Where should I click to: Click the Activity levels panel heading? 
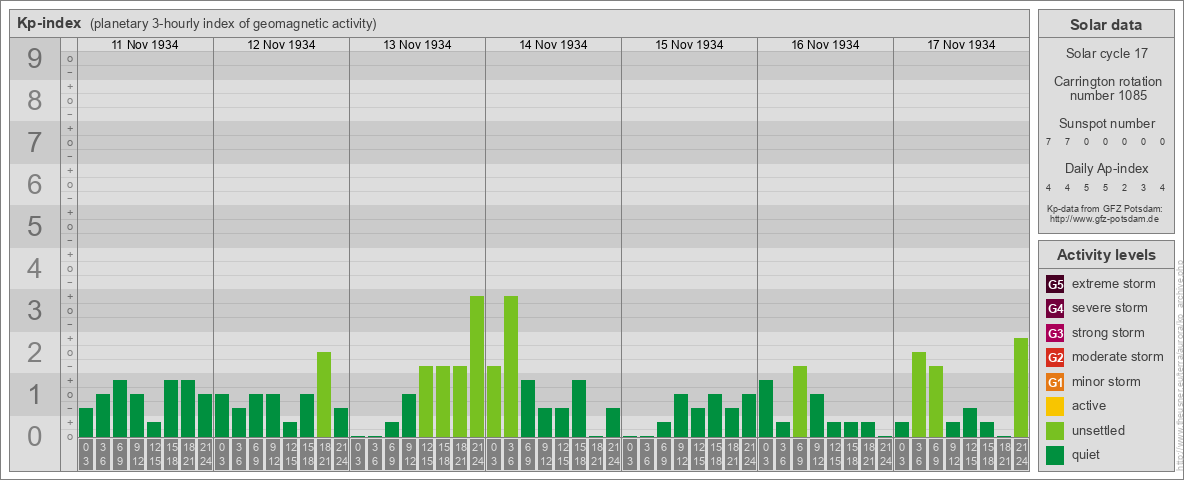[1105, 255]
